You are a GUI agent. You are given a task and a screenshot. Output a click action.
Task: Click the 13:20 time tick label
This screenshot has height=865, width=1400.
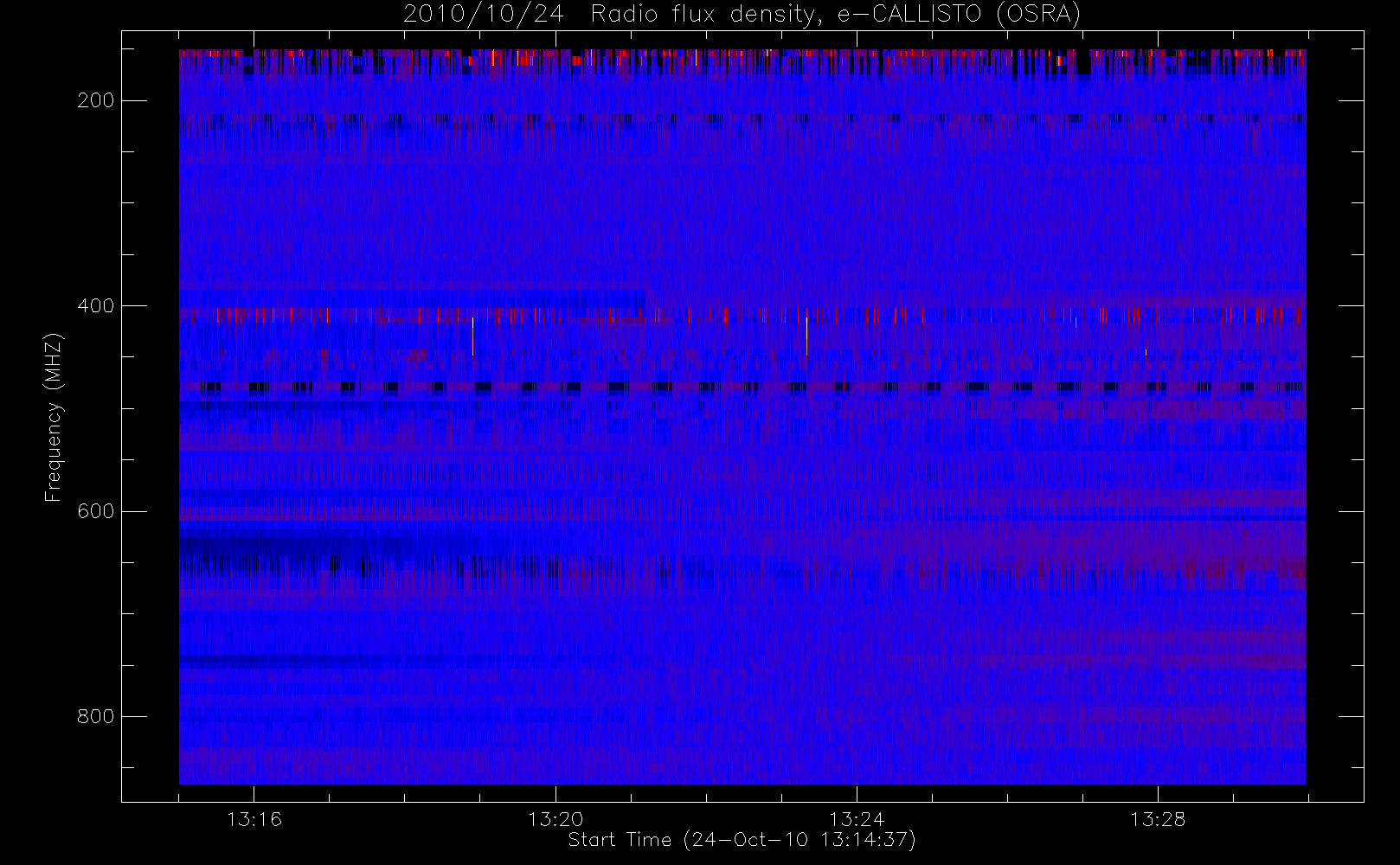click(556, 819)
